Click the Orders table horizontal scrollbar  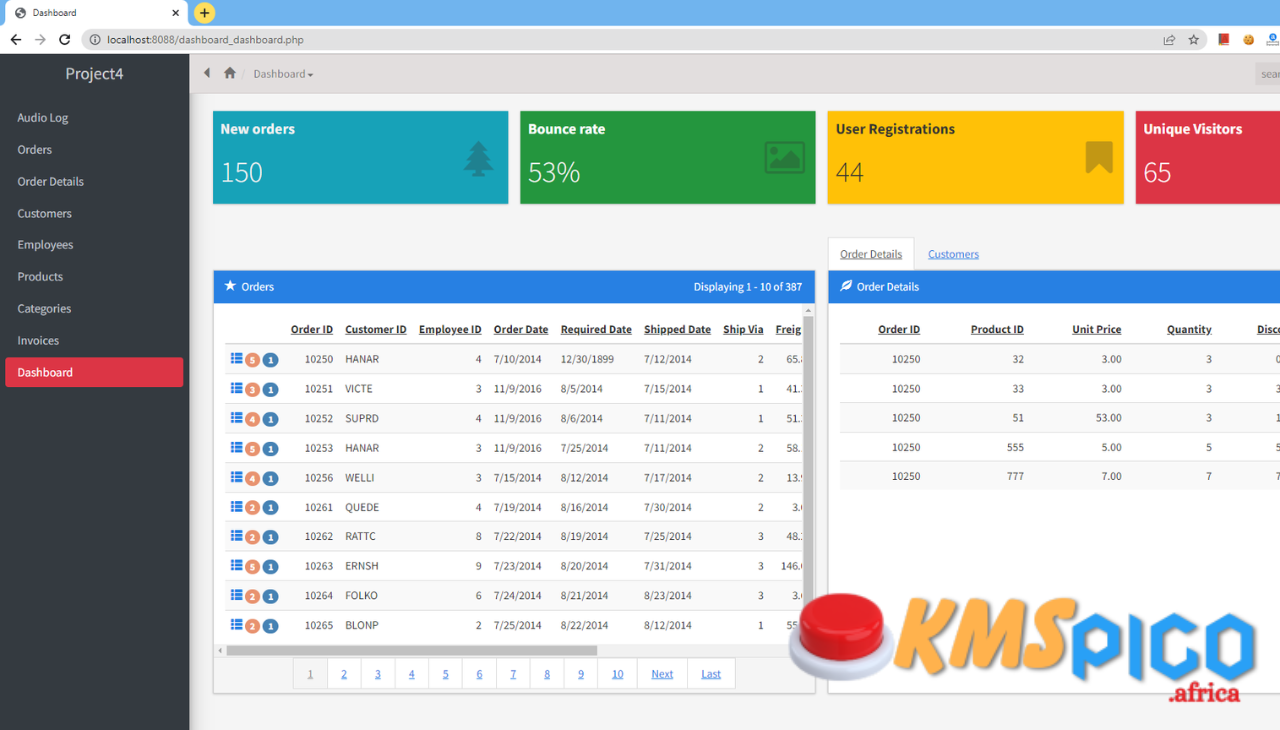tap(411, 650)
